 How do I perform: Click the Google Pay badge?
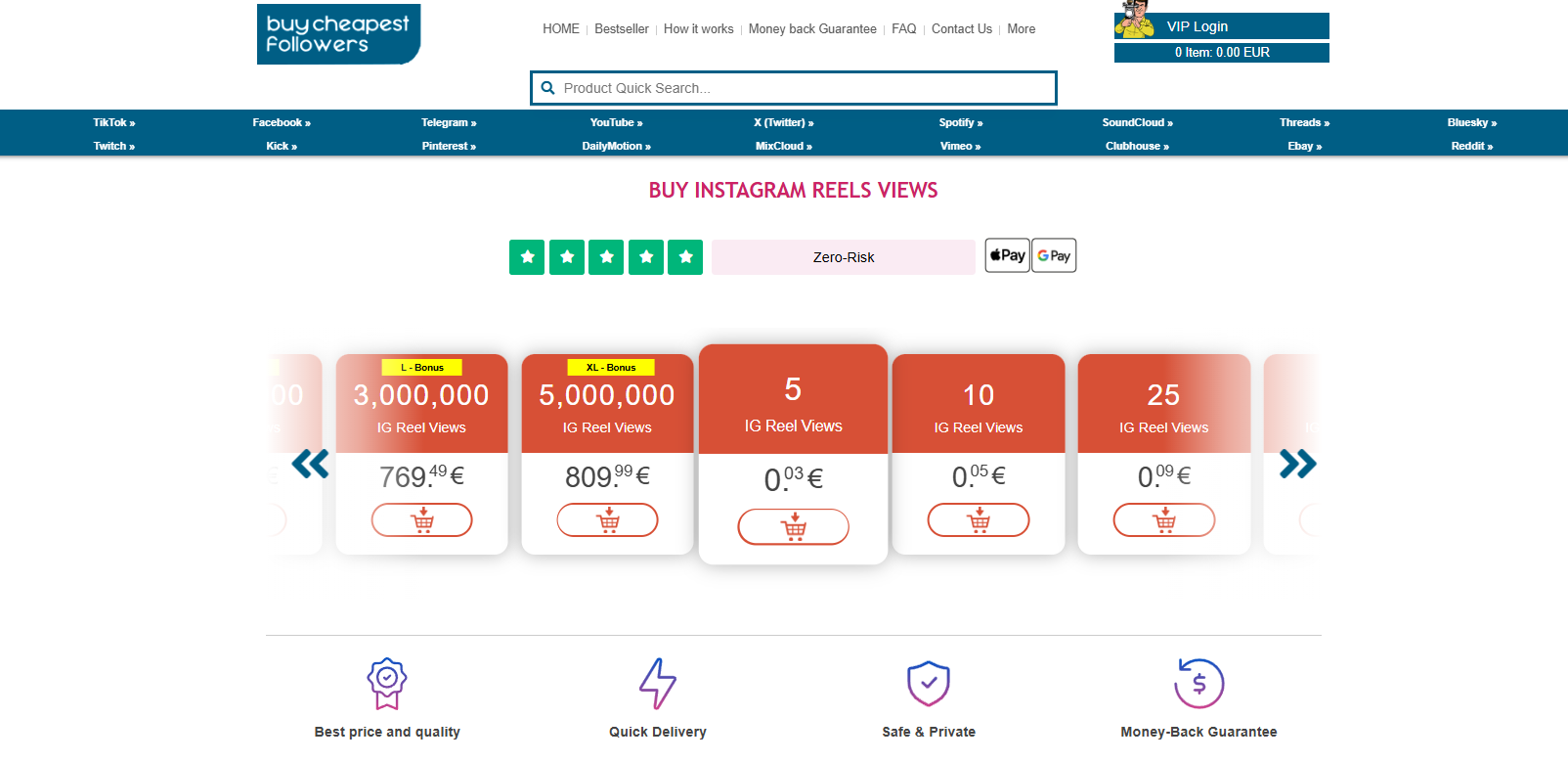pyautogui.click(x=1054, y=255)
